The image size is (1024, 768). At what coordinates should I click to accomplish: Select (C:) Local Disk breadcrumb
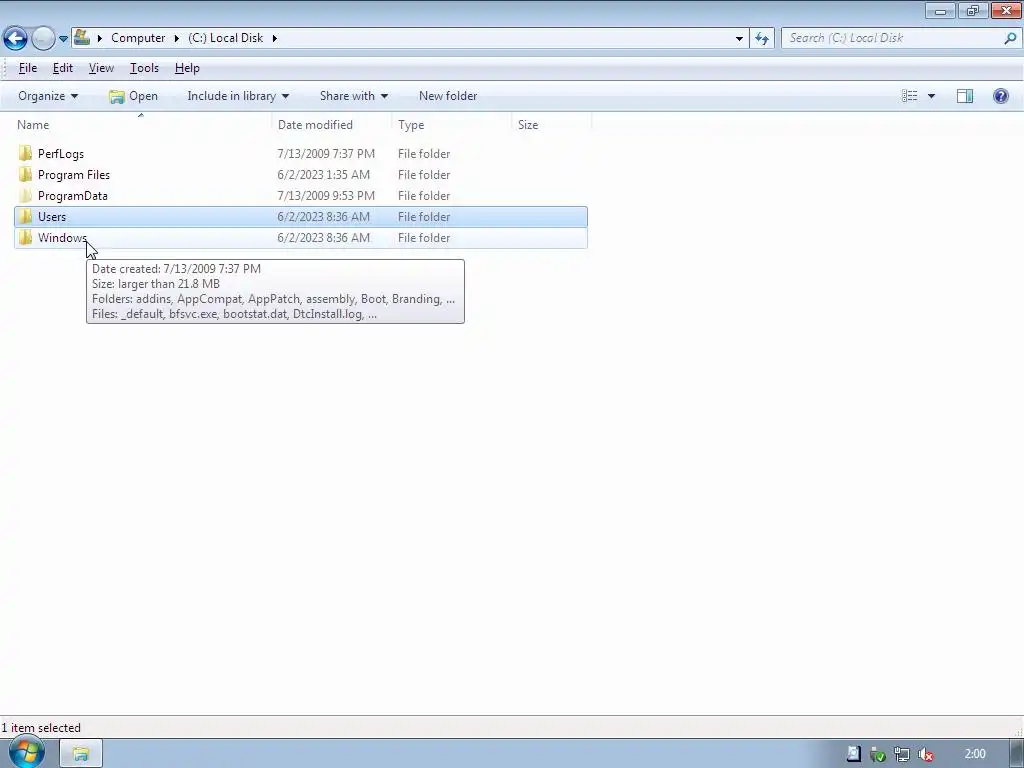[225, 38]
